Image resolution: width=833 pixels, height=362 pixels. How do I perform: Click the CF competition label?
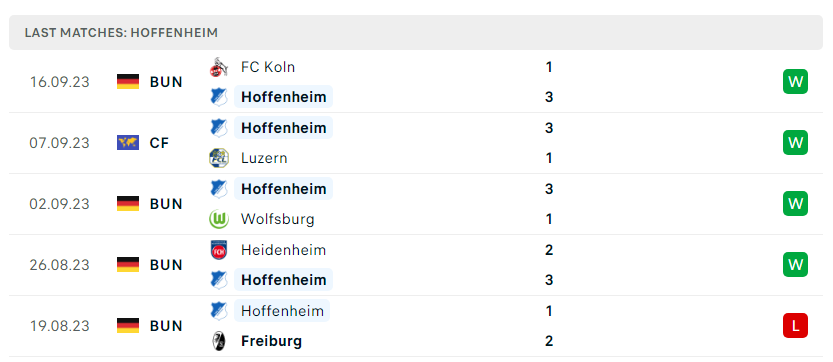159,143
